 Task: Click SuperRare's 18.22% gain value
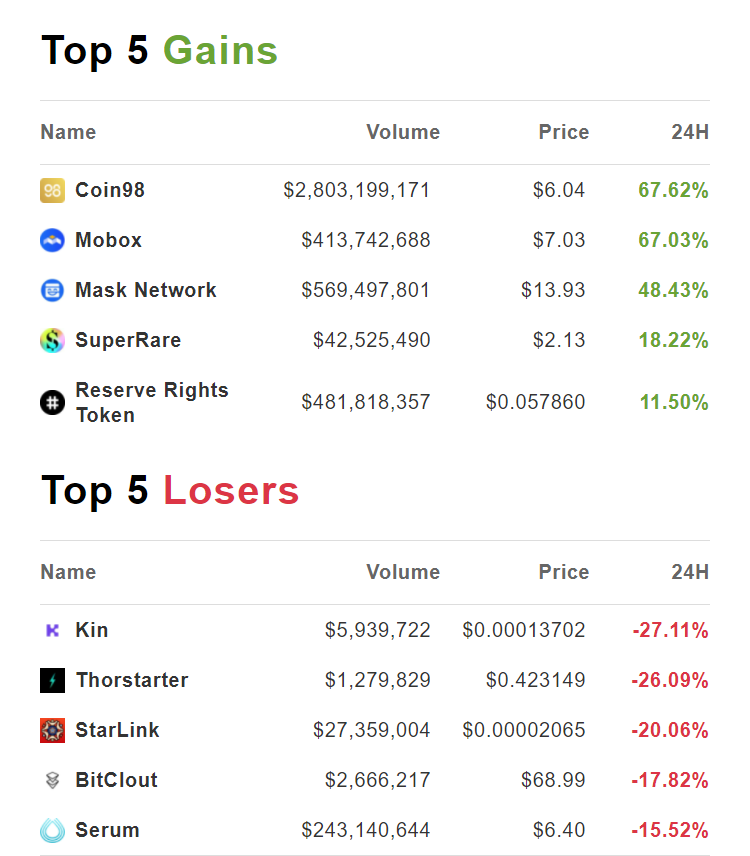(673, 340)
